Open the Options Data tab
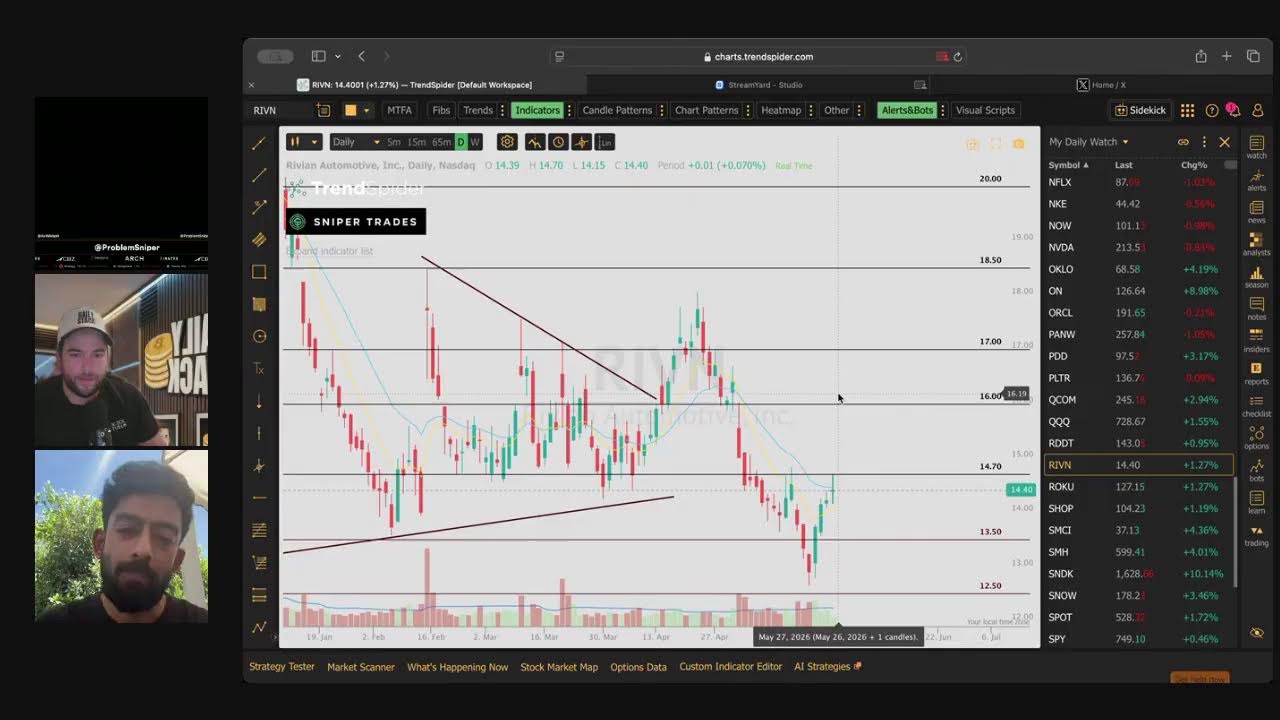 (x=638, y=667)
